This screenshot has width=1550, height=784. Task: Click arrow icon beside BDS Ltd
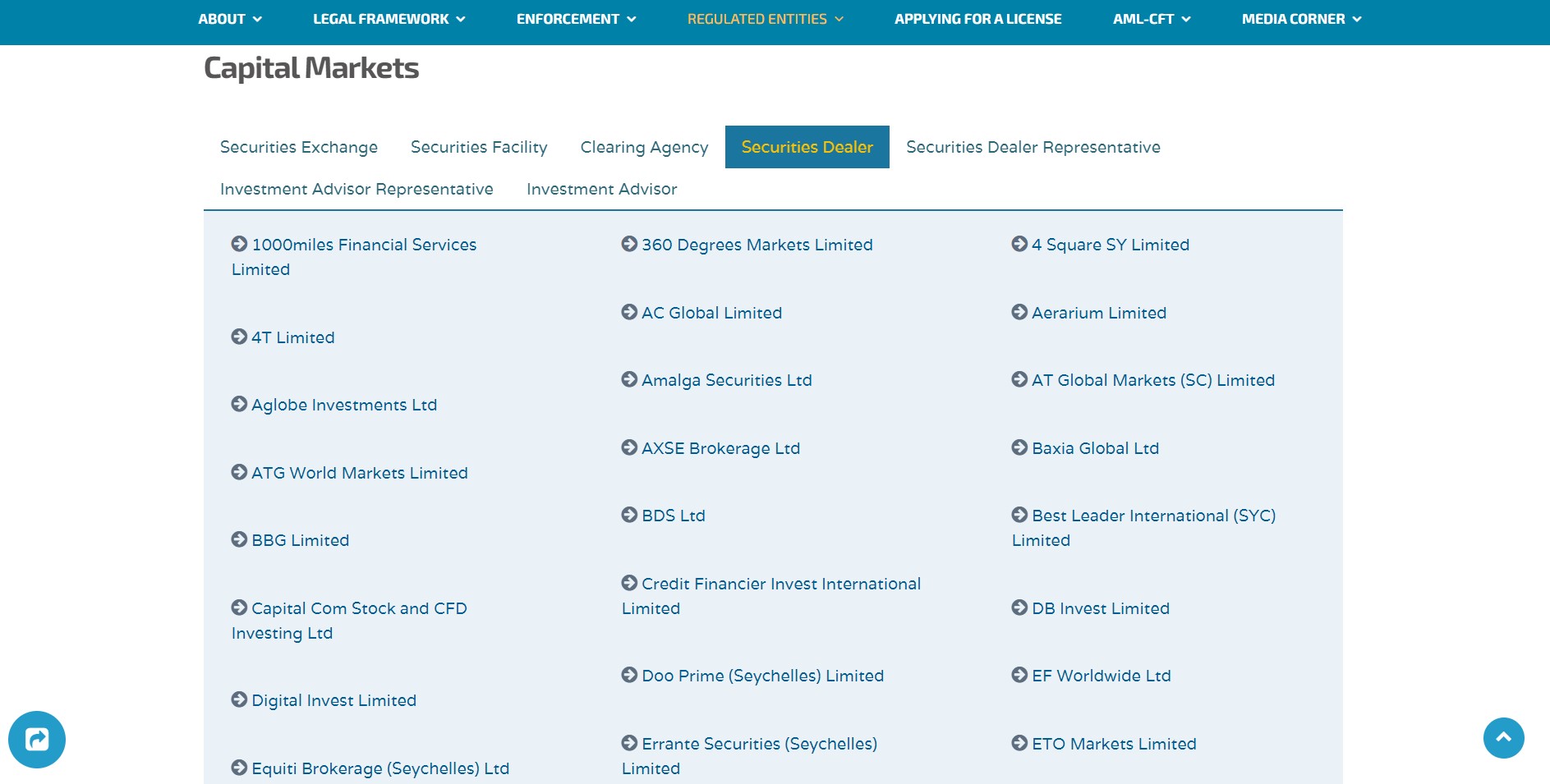pyautogui.click(x=629, y=515)
